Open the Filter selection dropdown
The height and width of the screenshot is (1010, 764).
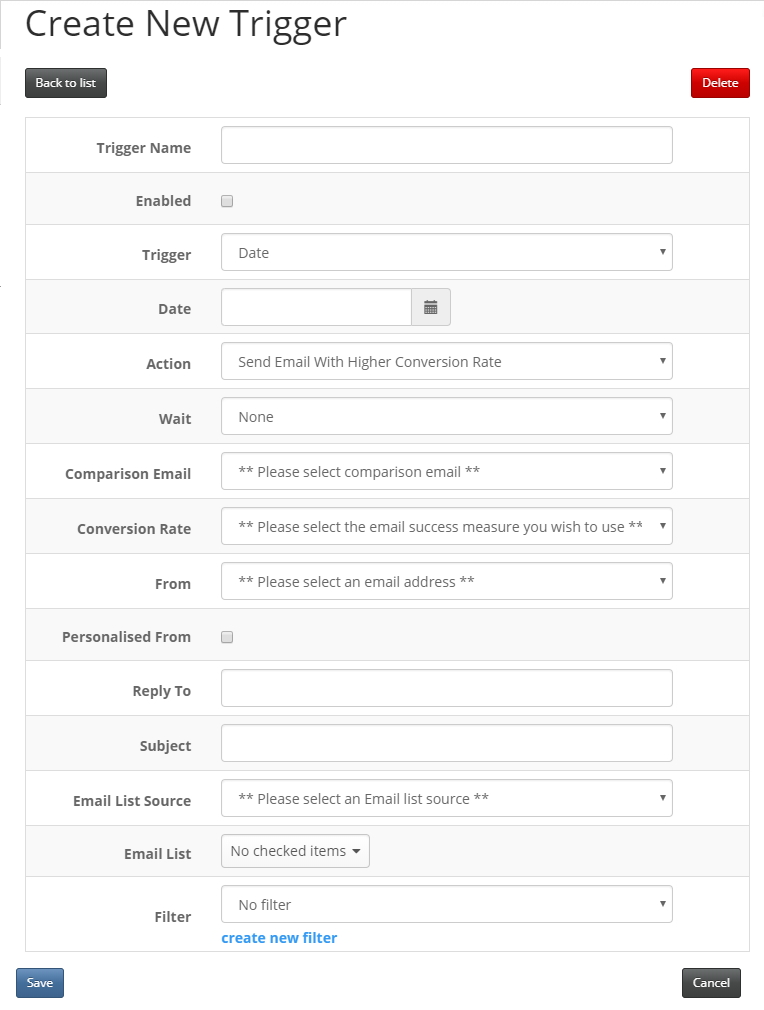coord(446,904)
